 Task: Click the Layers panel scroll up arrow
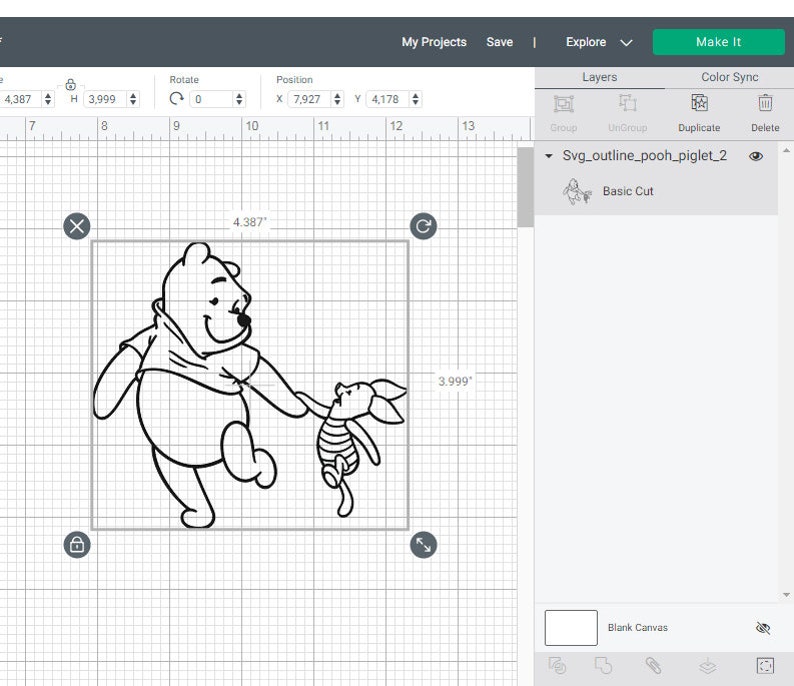786,150
